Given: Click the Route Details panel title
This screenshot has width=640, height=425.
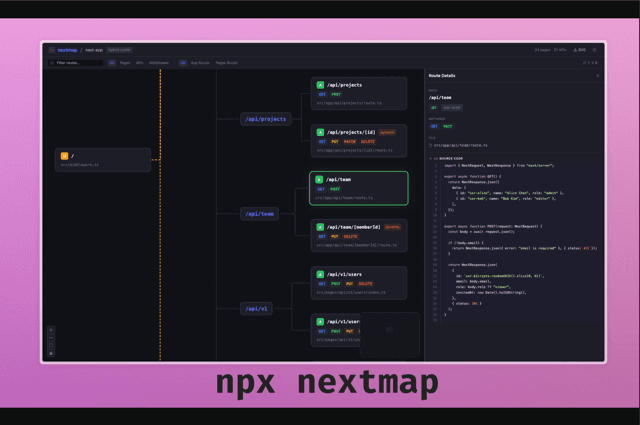Looking at the screenshot, I should (x=442, y=76).
